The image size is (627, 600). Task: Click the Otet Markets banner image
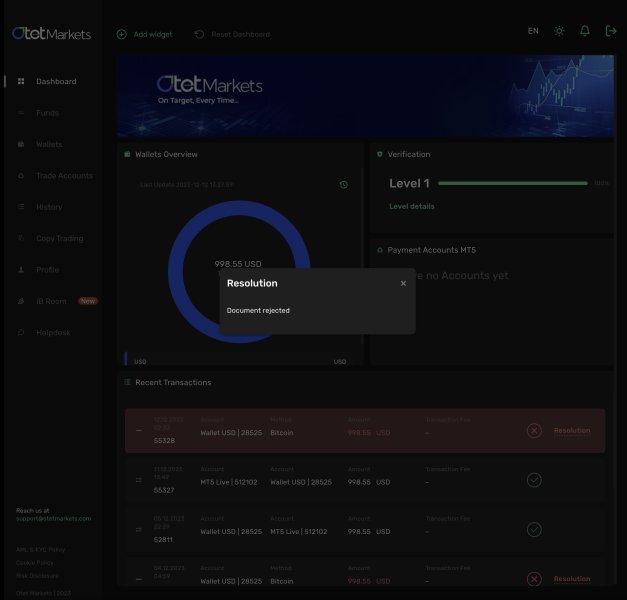tap(366, 96)
